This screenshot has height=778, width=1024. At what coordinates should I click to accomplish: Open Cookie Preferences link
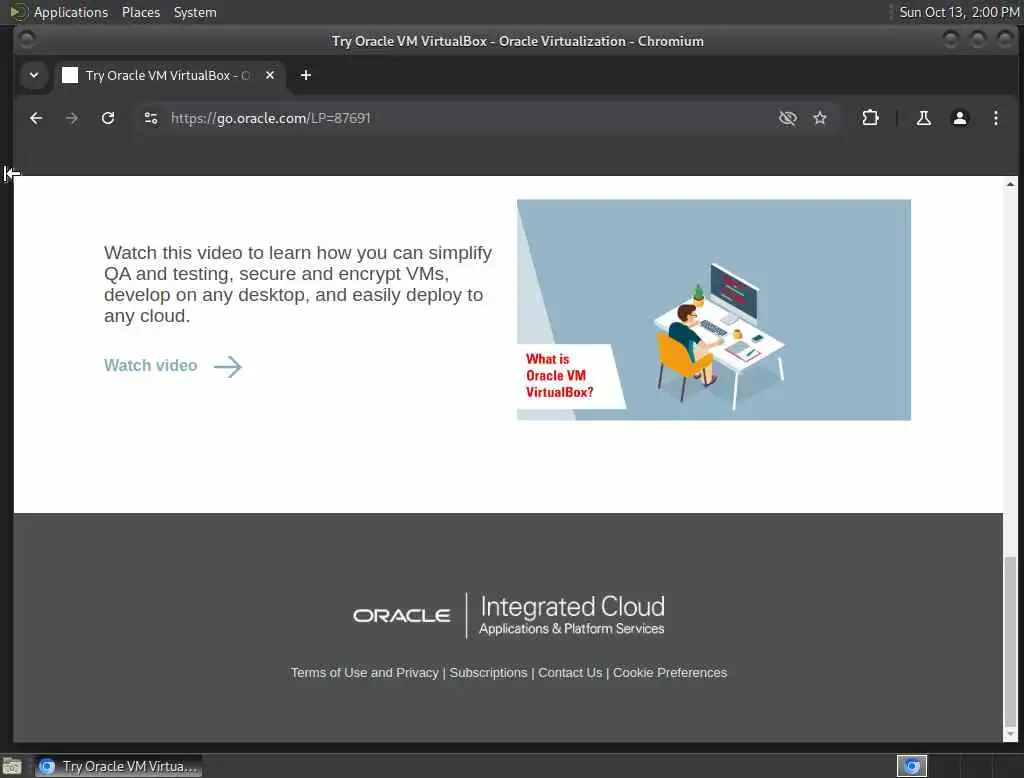pyautogui.click(x=669, y=672)
